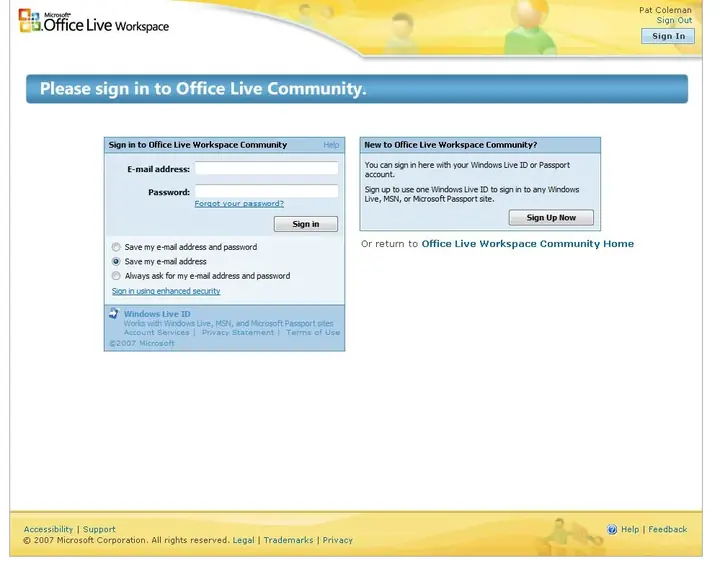
Task: Select Save my e-mail address option
Action: pyautogui.click(x=116, y=262)
